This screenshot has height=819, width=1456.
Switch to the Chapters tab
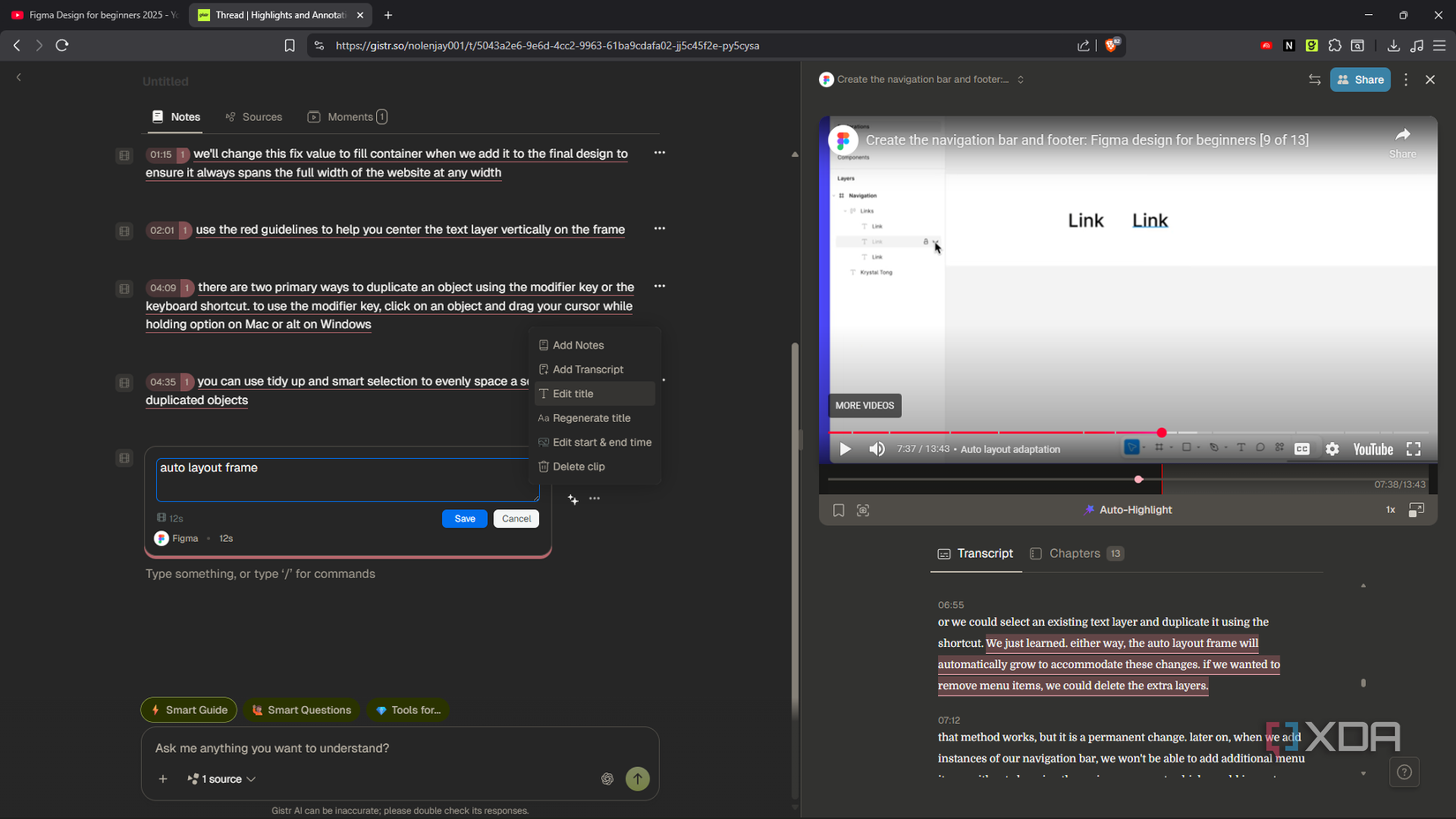point(1074,553)
